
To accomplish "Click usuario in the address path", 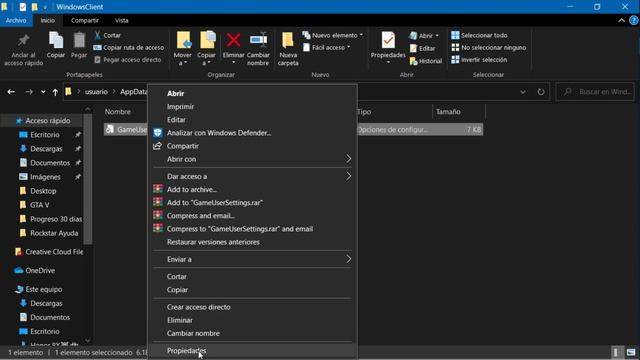I will (96, 92).
